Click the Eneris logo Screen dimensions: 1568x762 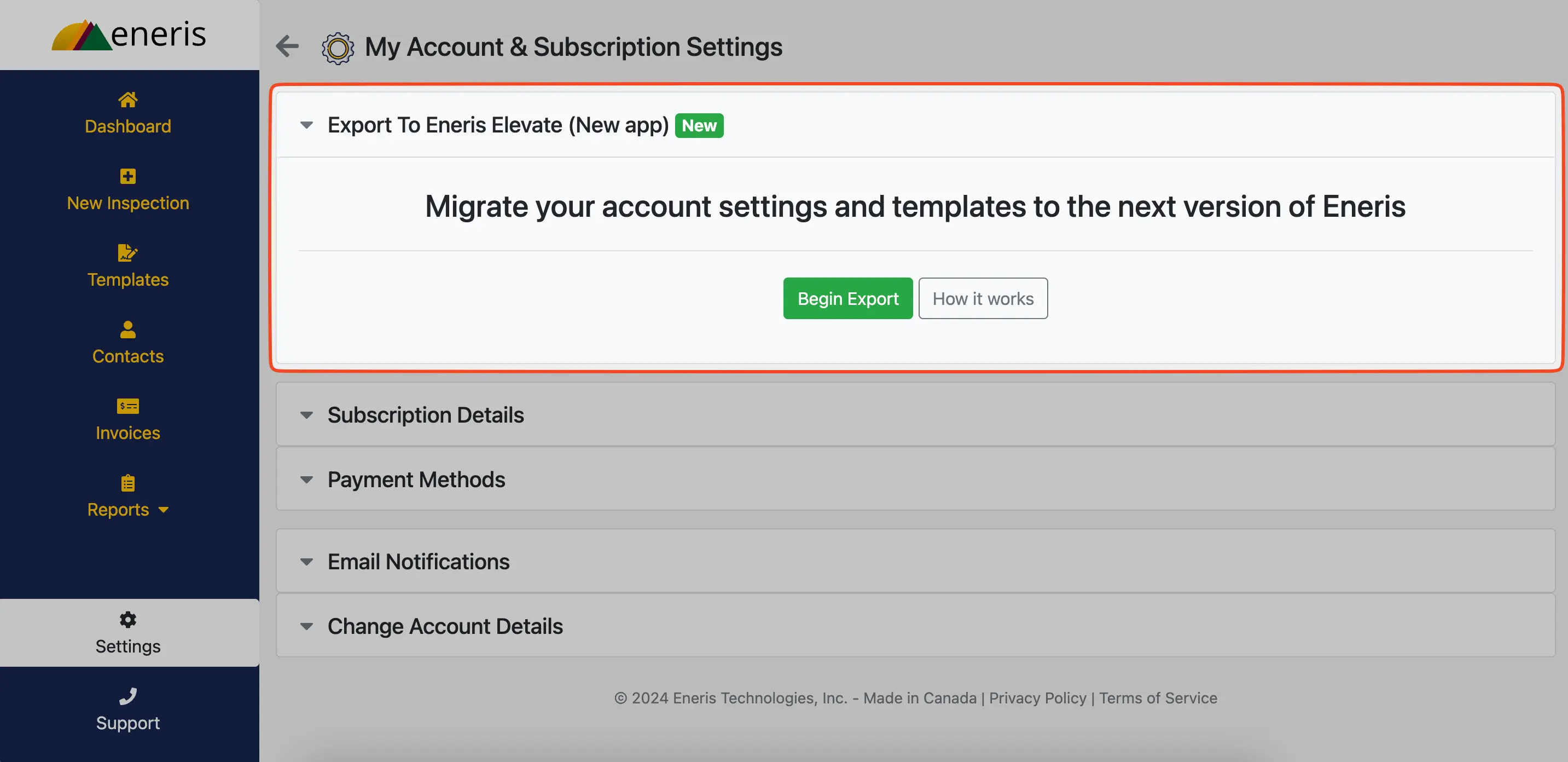point(129,34)
